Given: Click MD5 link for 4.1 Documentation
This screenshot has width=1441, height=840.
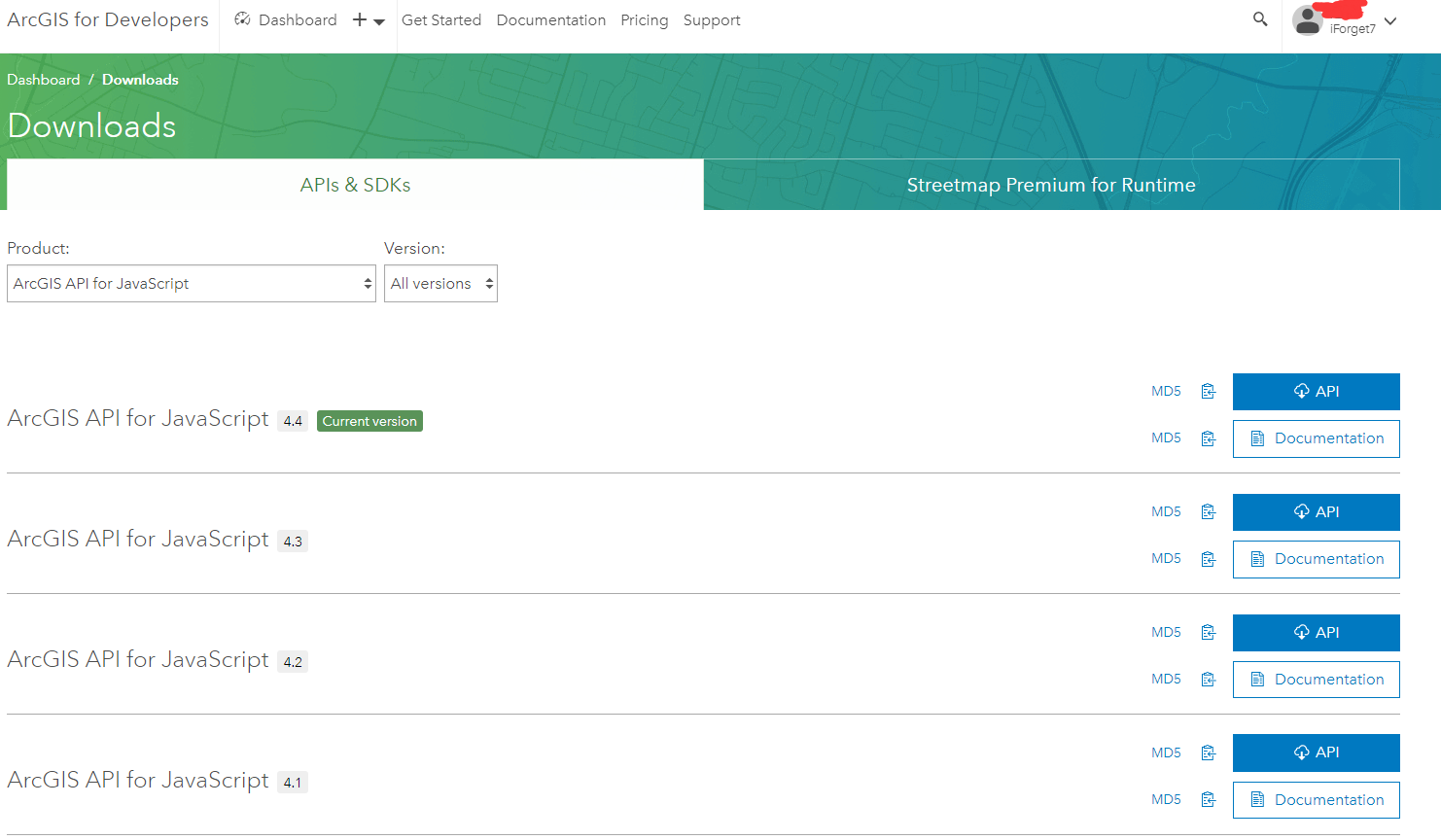Looking at the screenshot, I should 1166,799.
